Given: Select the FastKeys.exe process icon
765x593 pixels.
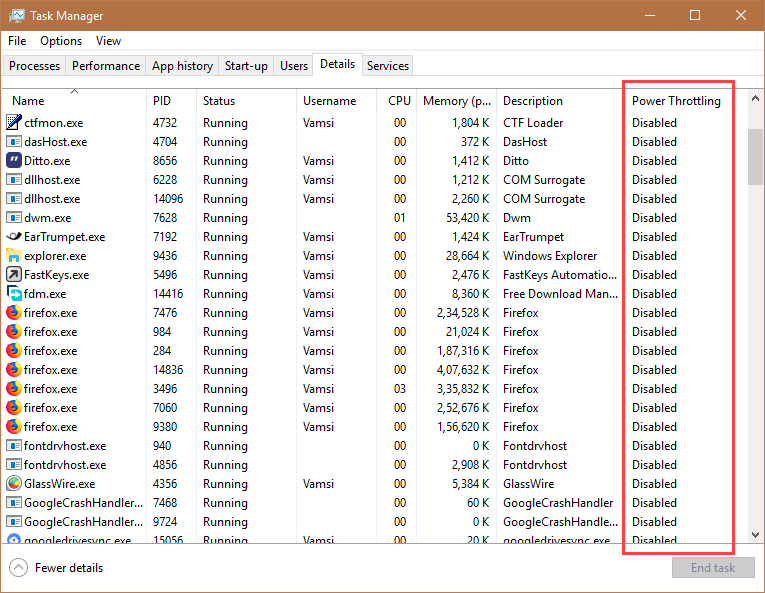Looking at the screenshot, I should click(14, 275).
